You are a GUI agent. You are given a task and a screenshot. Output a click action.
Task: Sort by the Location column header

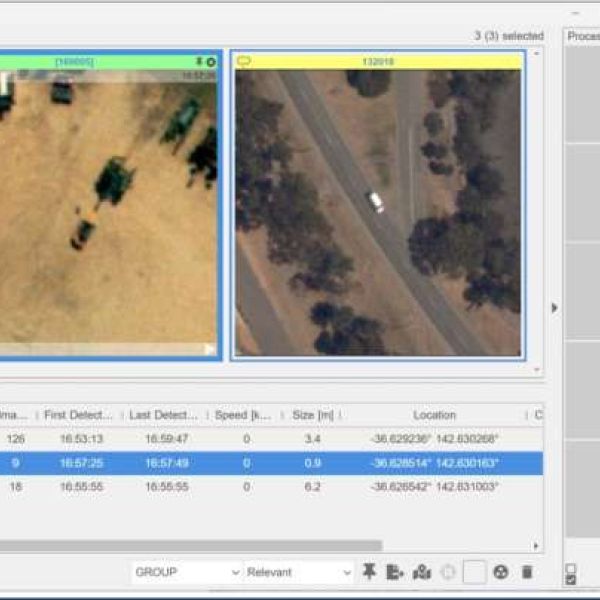[x=434, y=415]
